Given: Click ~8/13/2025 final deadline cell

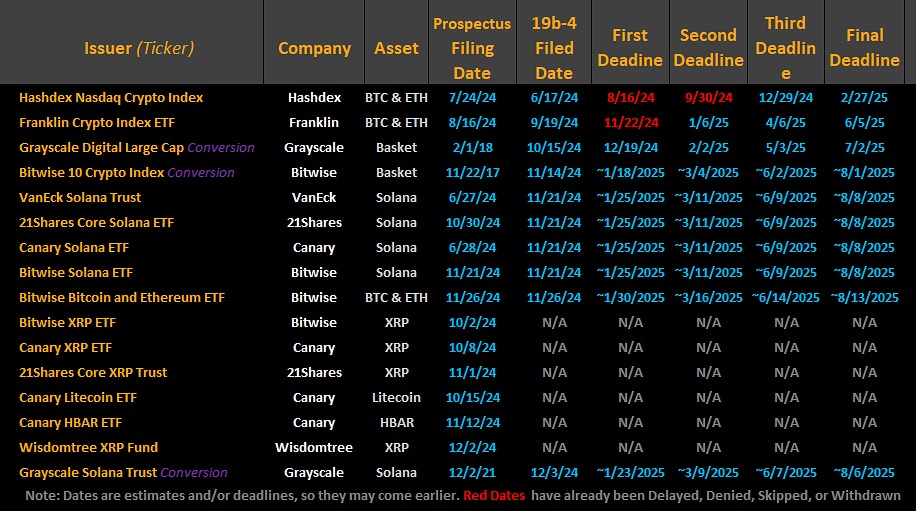Looking at the screenshot, I should click(864, 297).
